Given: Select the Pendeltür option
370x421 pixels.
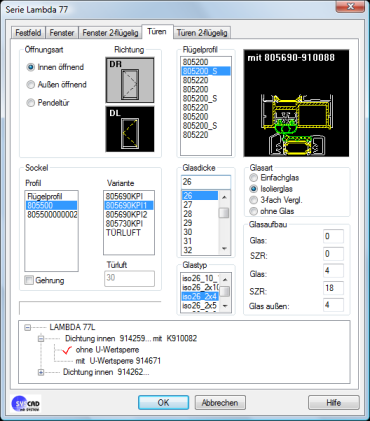Looking at the screenshot, I should [31, 103].
